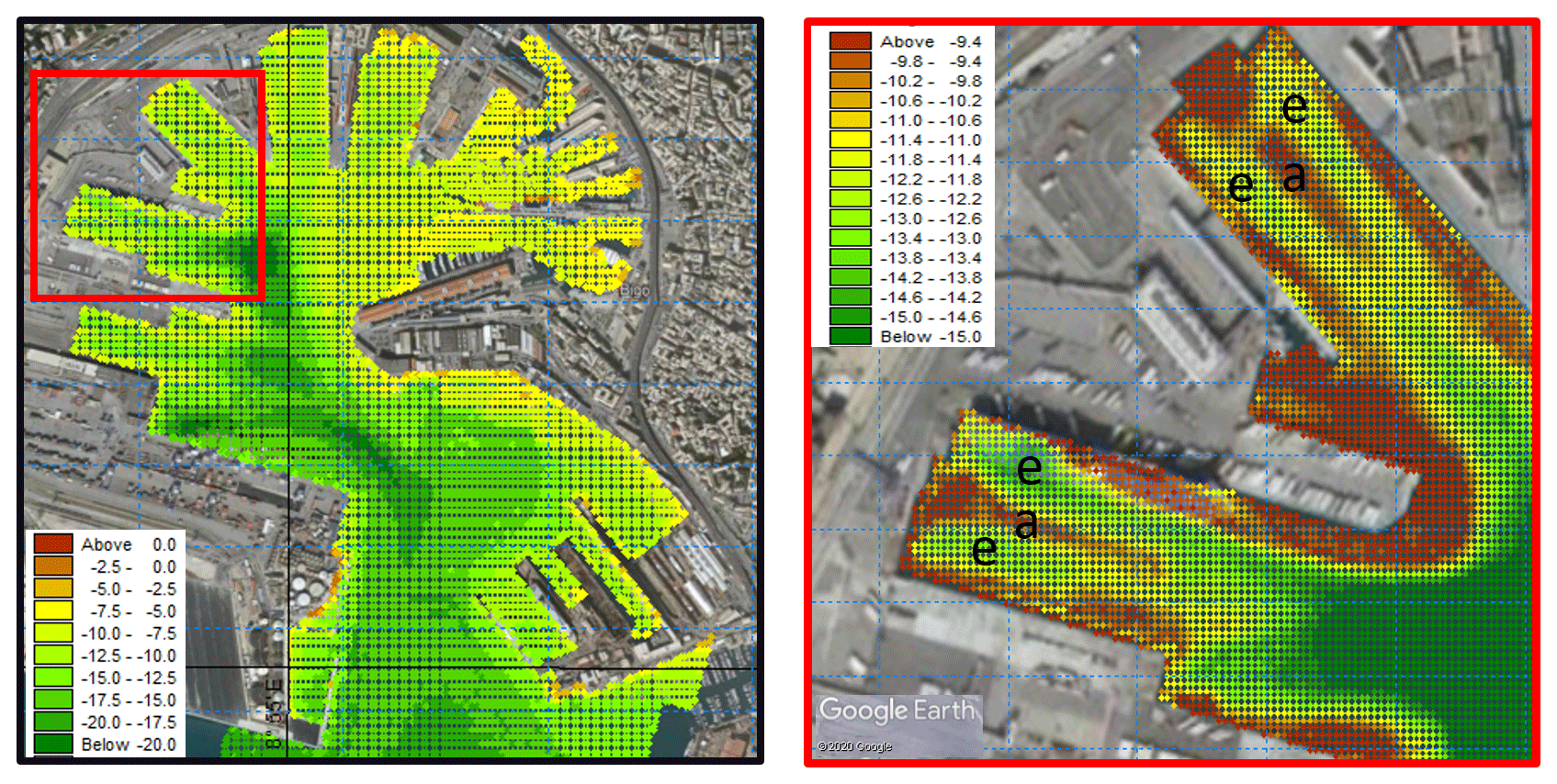Pick the '-7.5 - -5.0' yellow swatch
Screen dimensions: 1557x784
[x=53, y=610]
